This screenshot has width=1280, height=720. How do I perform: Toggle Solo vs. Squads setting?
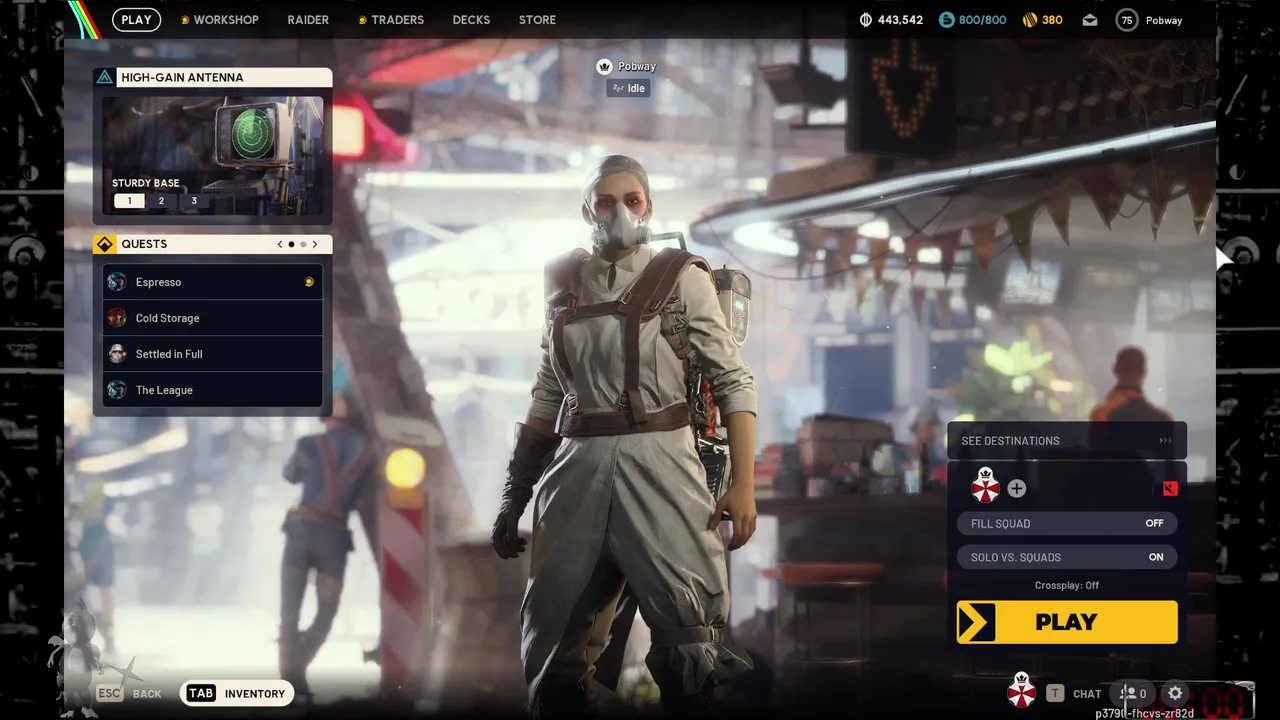point(1067,557)
